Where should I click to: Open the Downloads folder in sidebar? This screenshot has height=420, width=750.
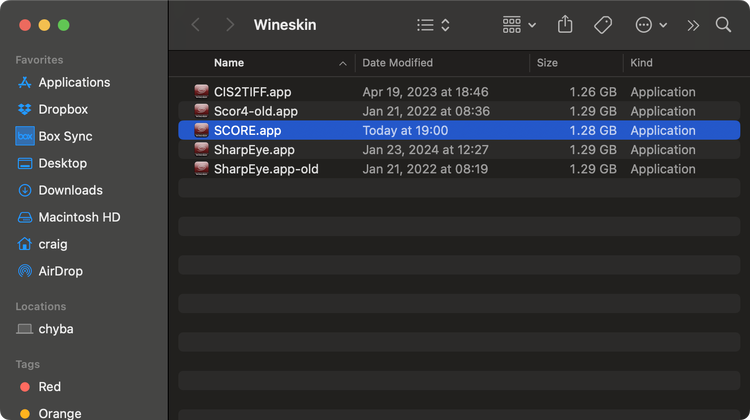70,190
